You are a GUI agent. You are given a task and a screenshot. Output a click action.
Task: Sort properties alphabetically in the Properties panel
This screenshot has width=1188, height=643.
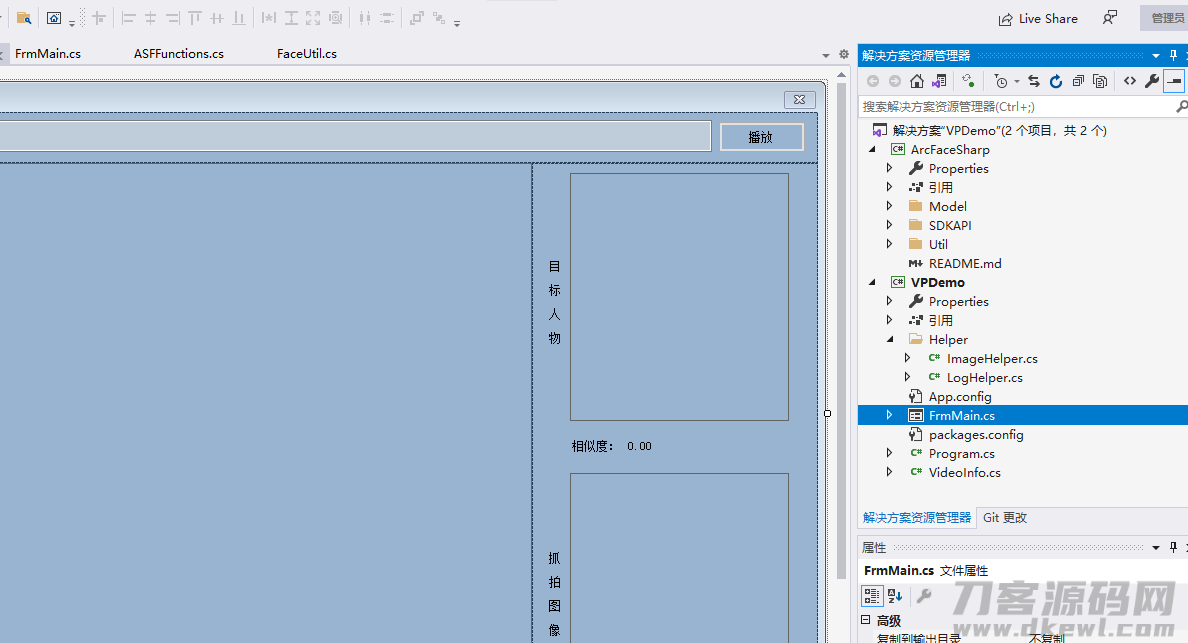(x=895, y=596)
